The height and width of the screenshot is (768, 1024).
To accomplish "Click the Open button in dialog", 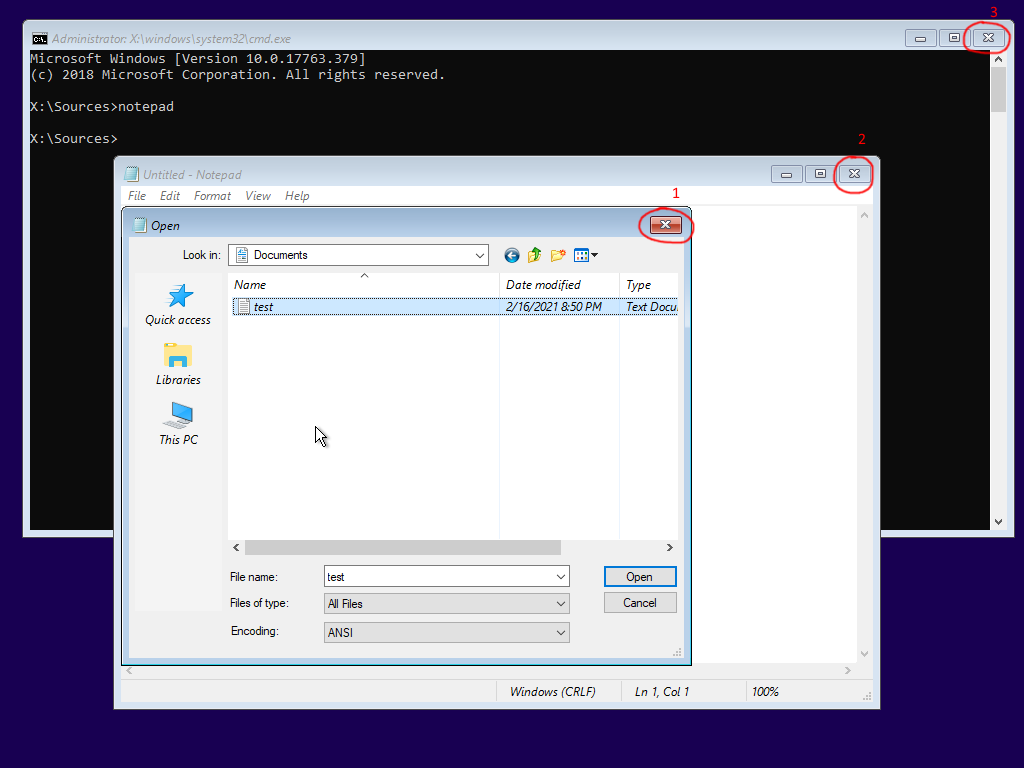I will (640, 577).
